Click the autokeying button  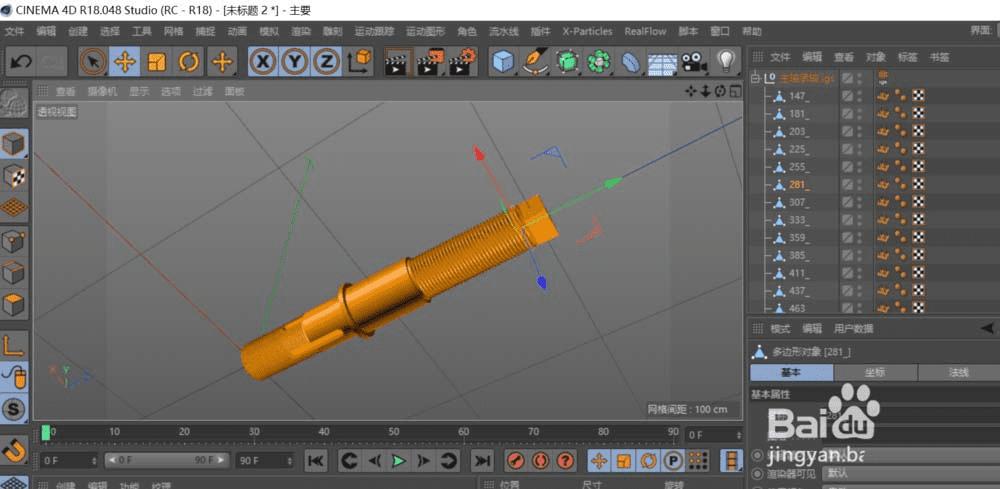pyautogui.click(x=540, y=460)
